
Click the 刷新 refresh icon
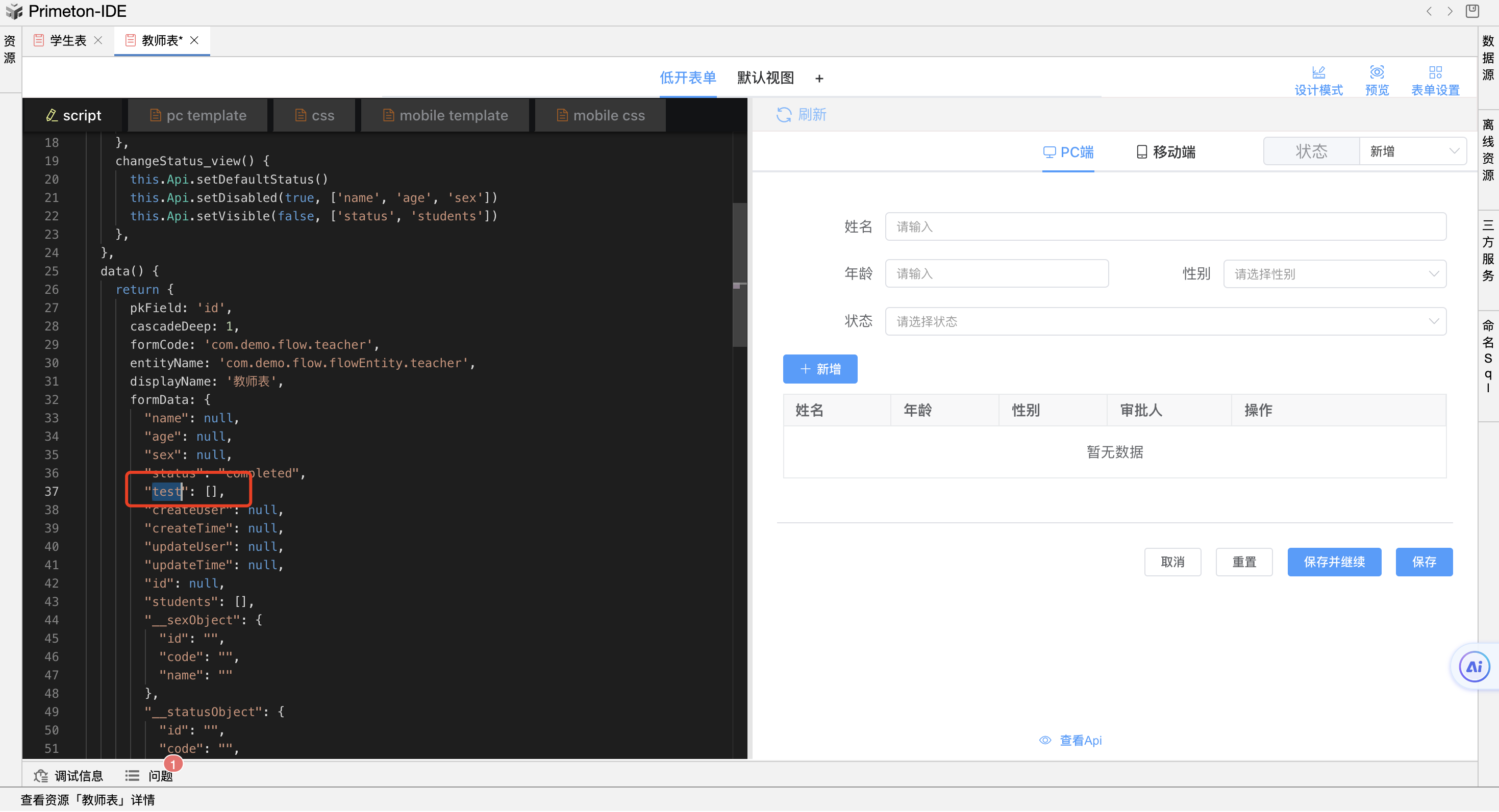click(x=783, y=115)
